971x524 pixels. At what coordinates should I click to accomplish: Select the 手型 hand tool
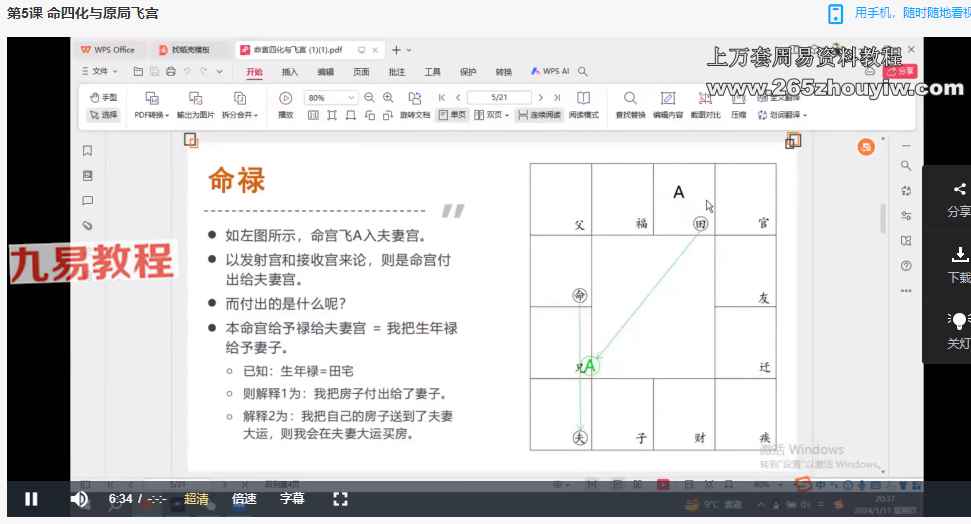(x=103, y=98)
